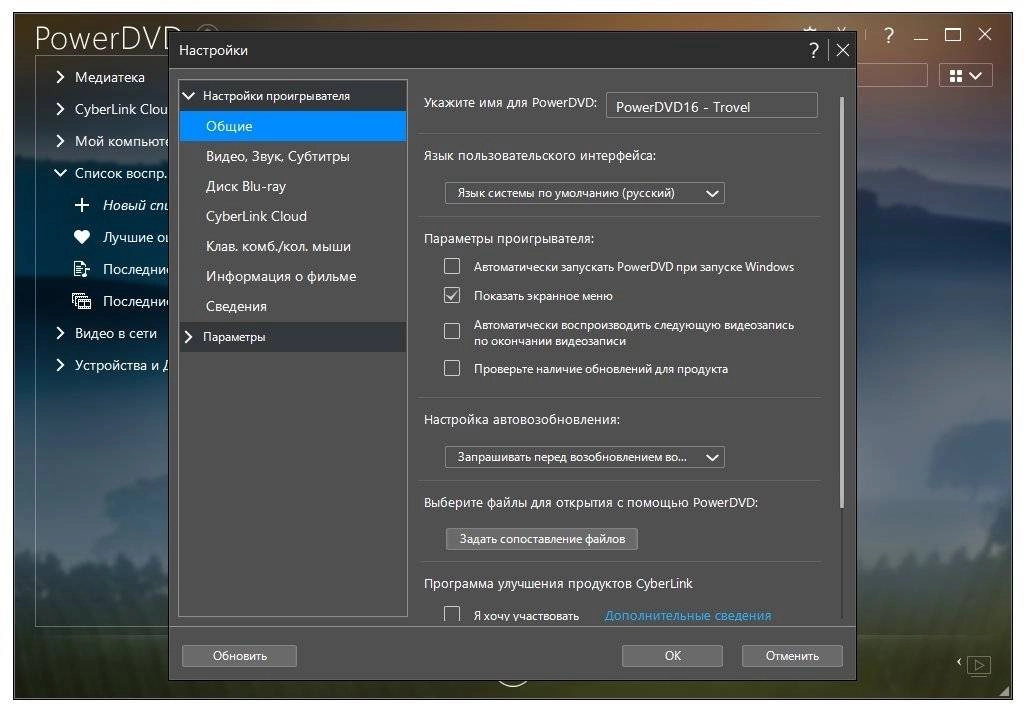Click the mini player icon at bottom right
Screen dimensions: 1030x719
click(x=979, y=665)
